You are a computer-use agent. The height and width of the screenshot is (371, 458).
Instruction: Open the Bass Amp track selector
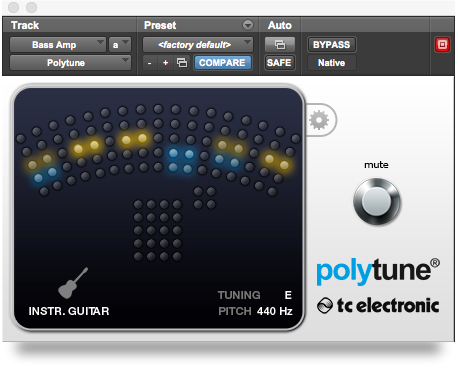(57, 45)
